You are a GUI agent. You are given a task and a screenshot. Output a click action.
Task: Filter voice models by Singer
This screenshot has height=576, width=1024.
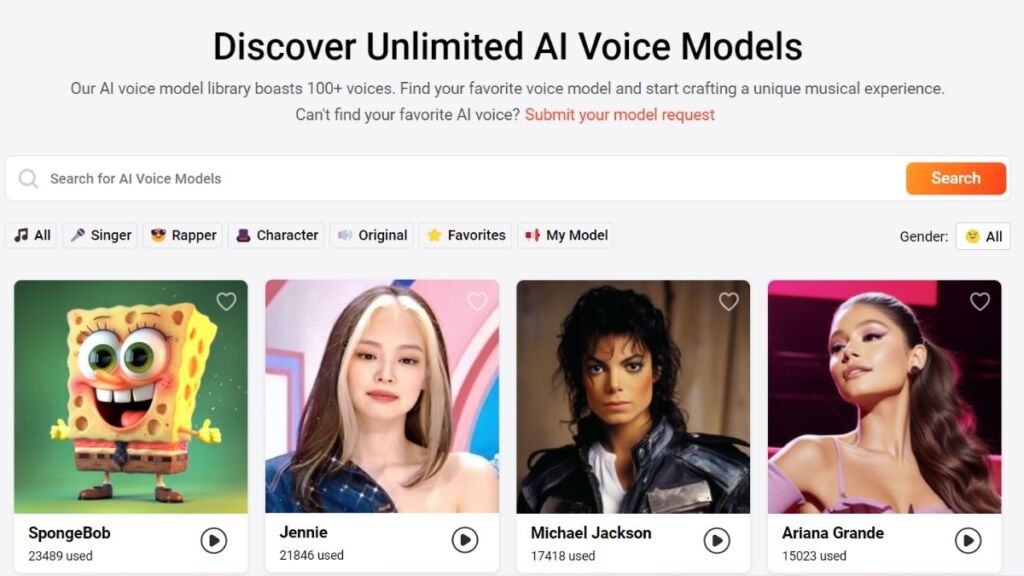pyautogui.click(x=100, y=236)
